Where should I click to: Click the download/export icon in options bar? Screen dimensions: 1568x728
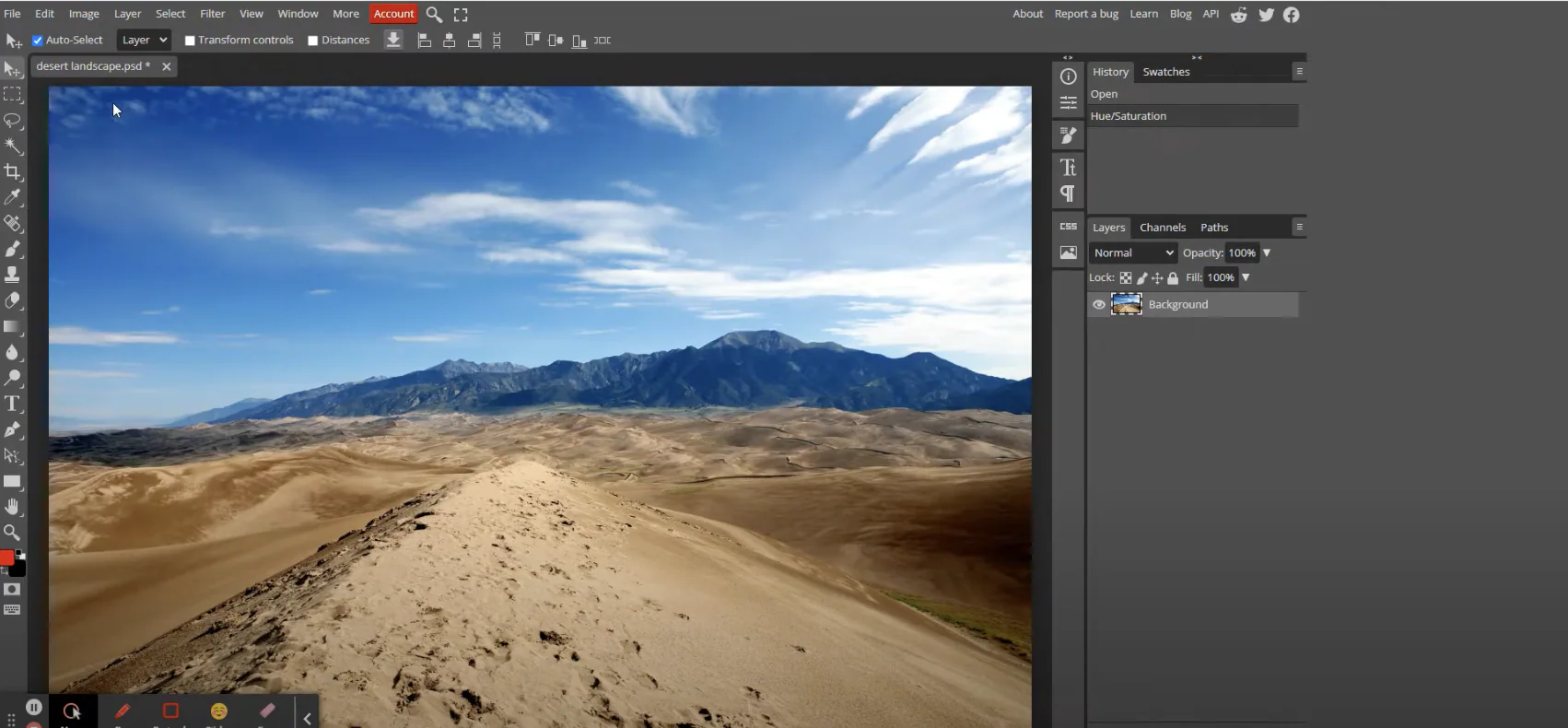393,40
